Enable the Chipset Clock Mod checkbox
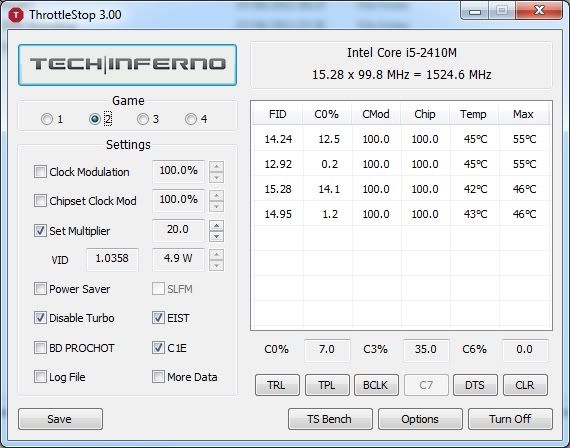Viewport: 570px width, 448px height. click(40, 200)
